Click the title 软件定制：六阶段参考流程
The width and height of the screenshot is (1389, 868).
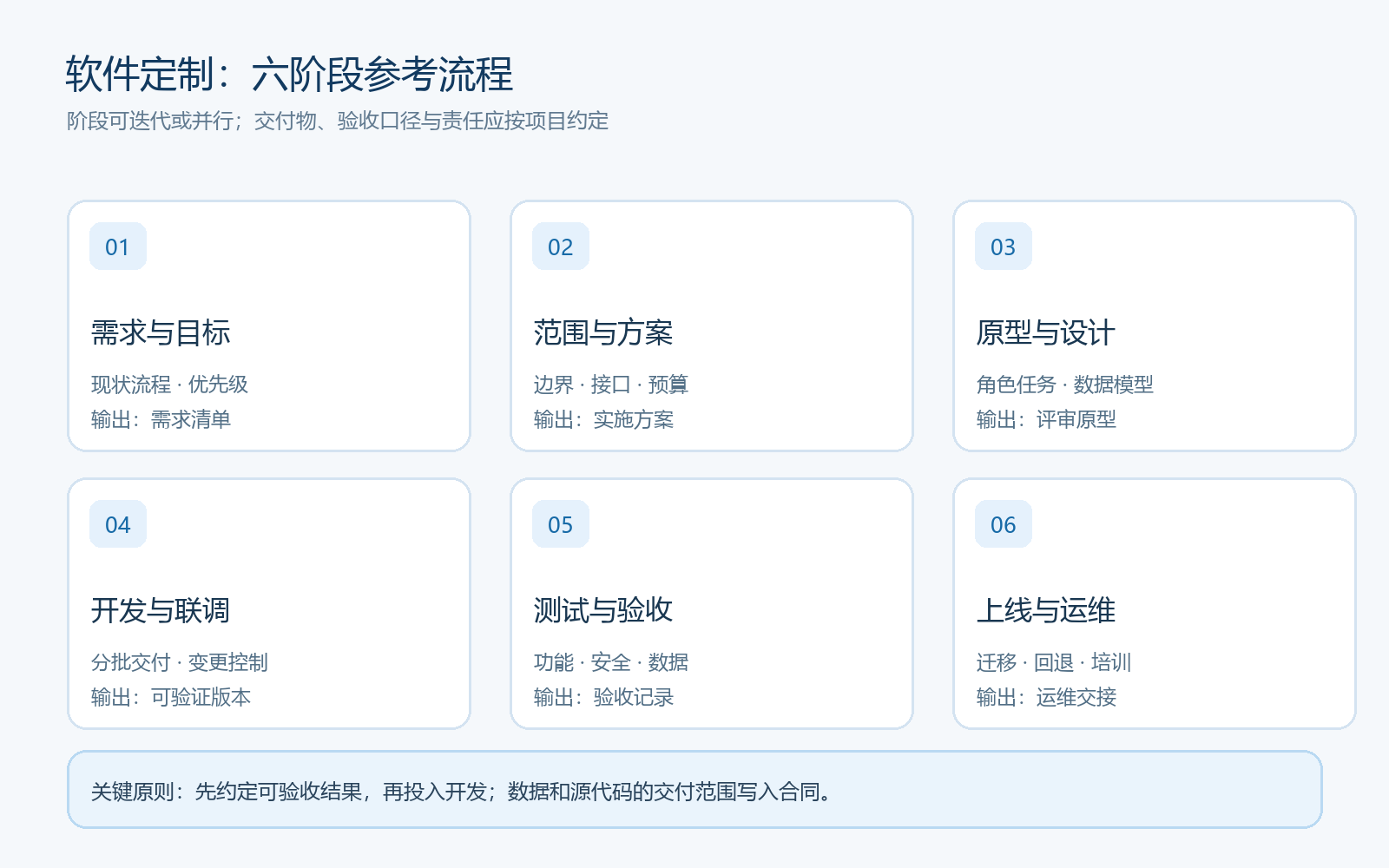[x=289, y=75]
